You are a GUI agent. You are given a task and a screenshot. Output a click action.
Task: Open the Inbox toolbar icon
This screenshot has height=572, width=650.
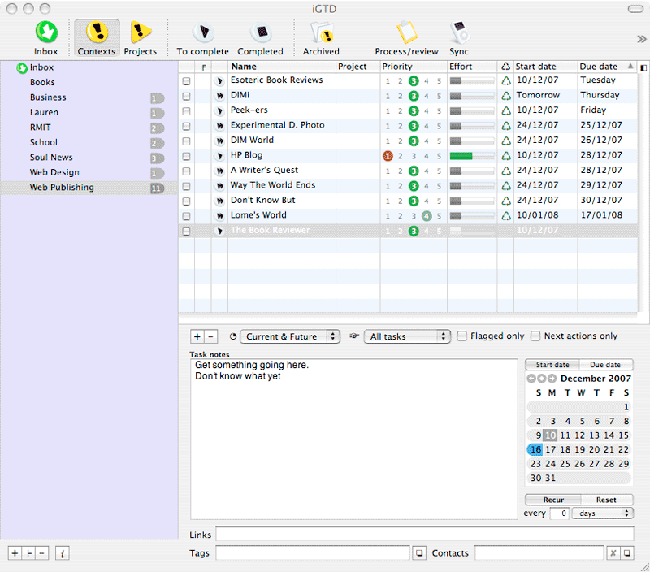(46, 35)
